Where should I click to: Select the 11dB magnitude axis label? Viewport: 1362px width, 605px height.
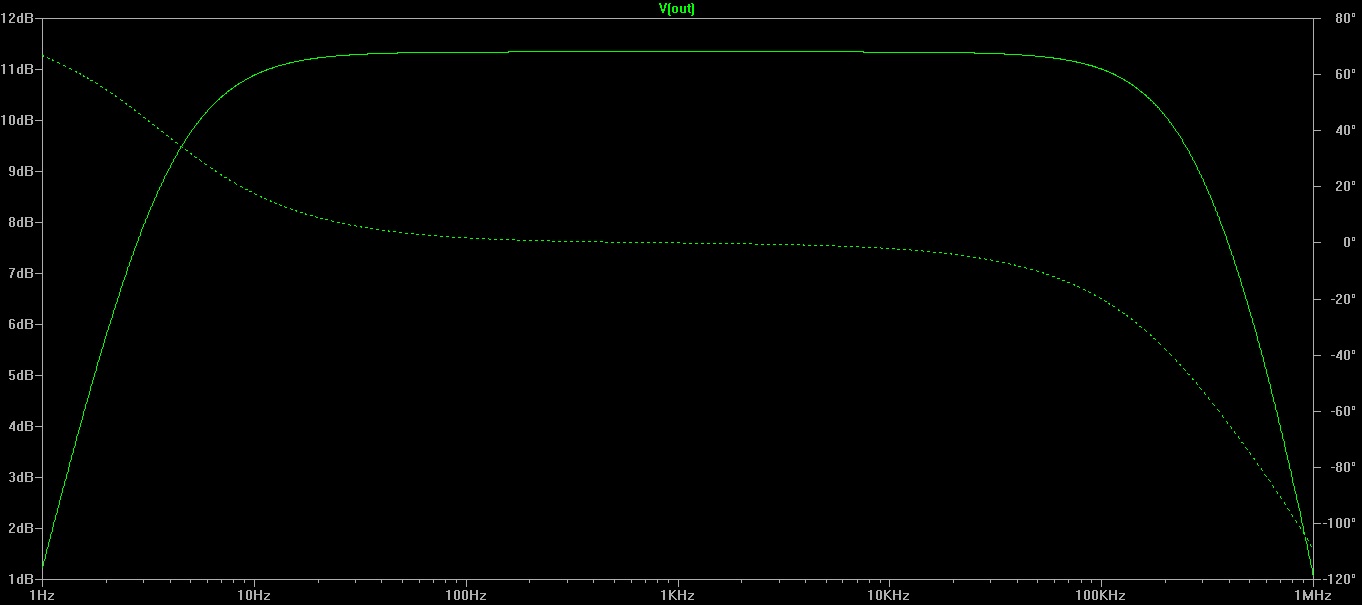[x=19, y=69]
